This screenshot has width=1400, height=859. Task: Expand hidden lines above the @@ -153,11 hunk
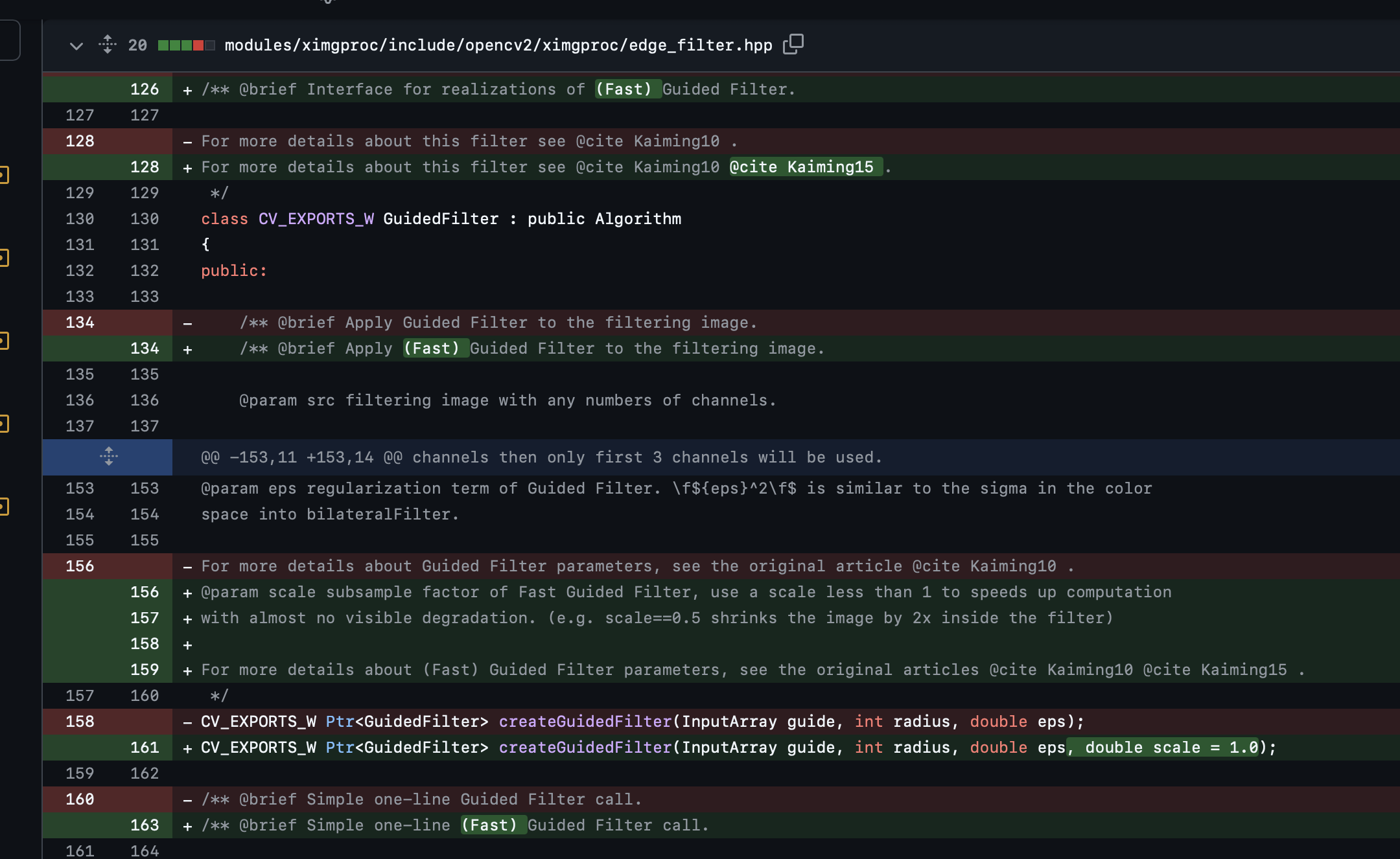coord(108,457)
